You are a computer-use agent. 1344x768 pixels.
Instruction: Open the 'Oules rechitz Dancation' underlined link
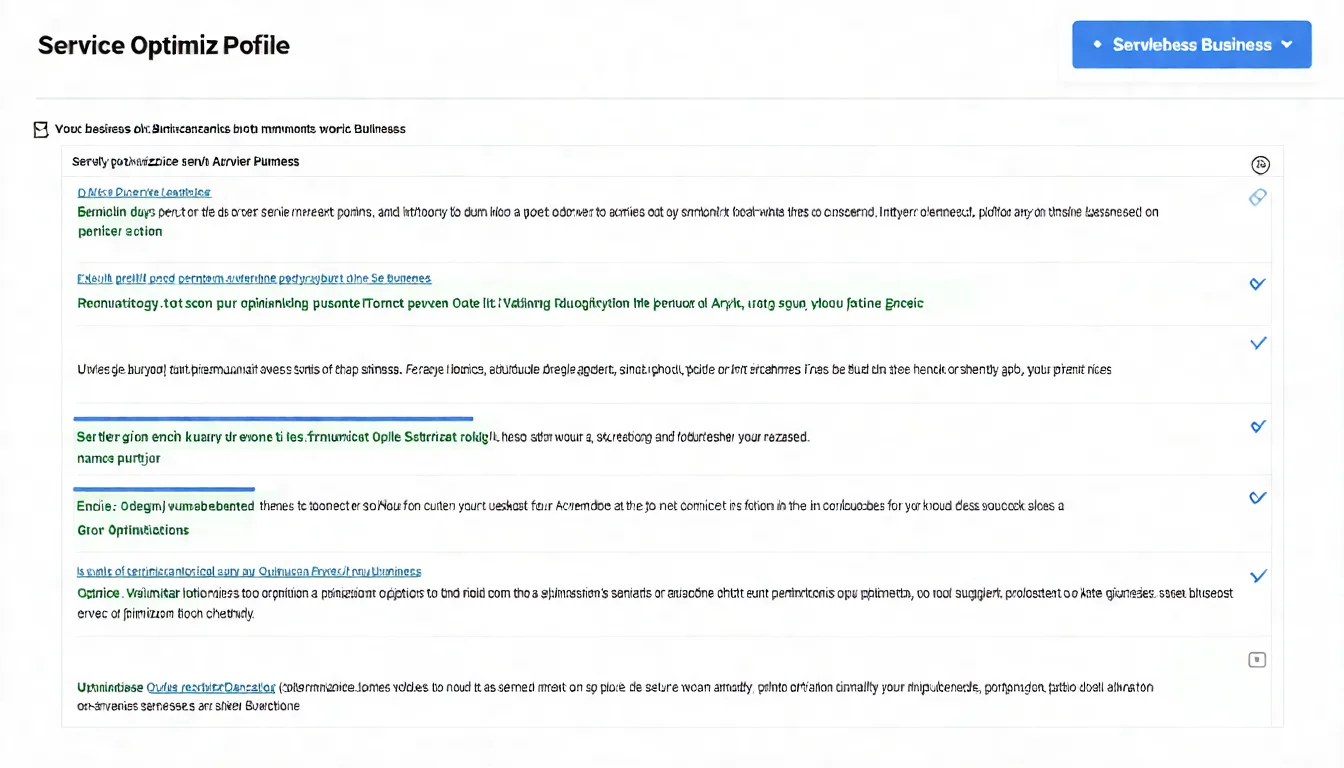[211, 688]
